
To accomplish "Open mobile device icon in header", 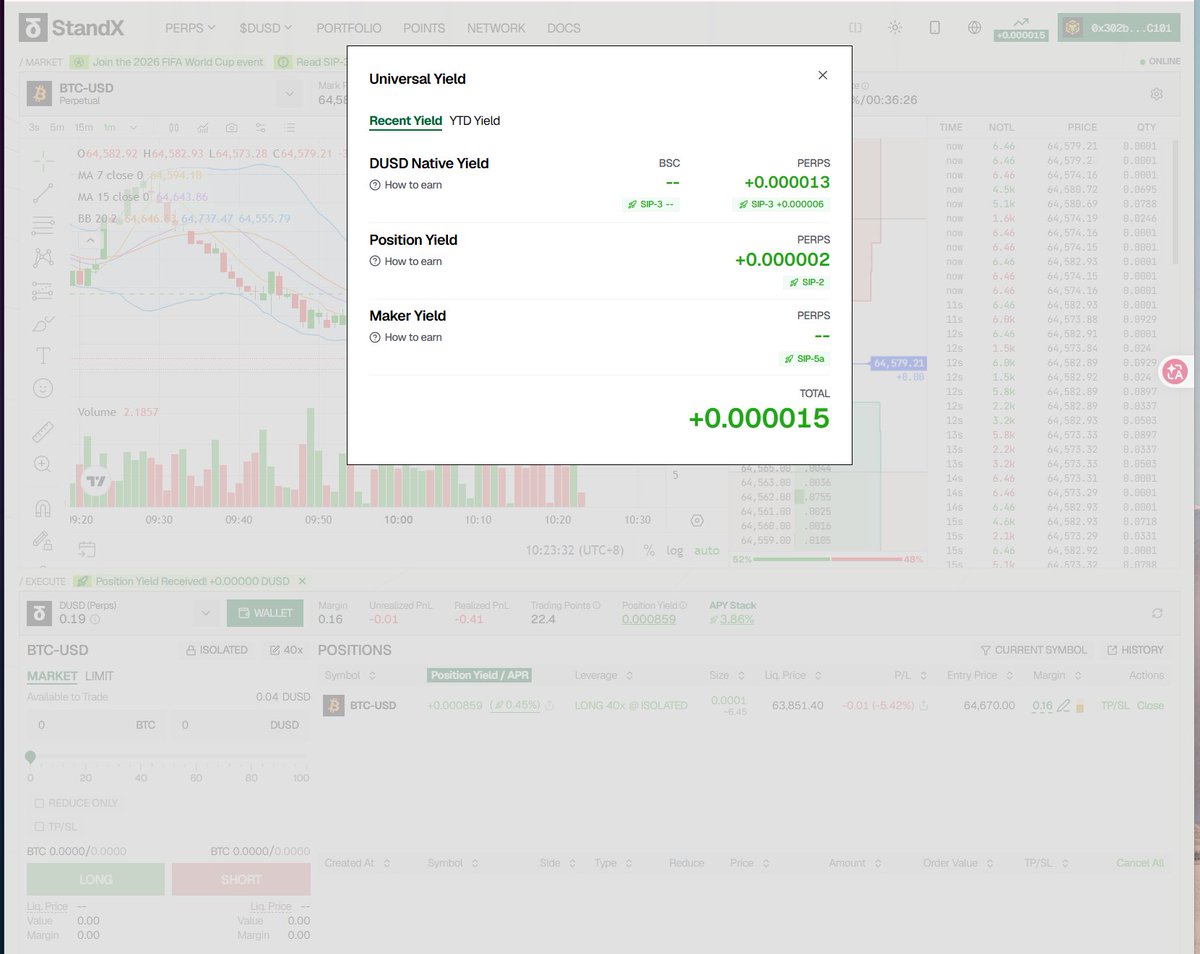I will 935,28.
